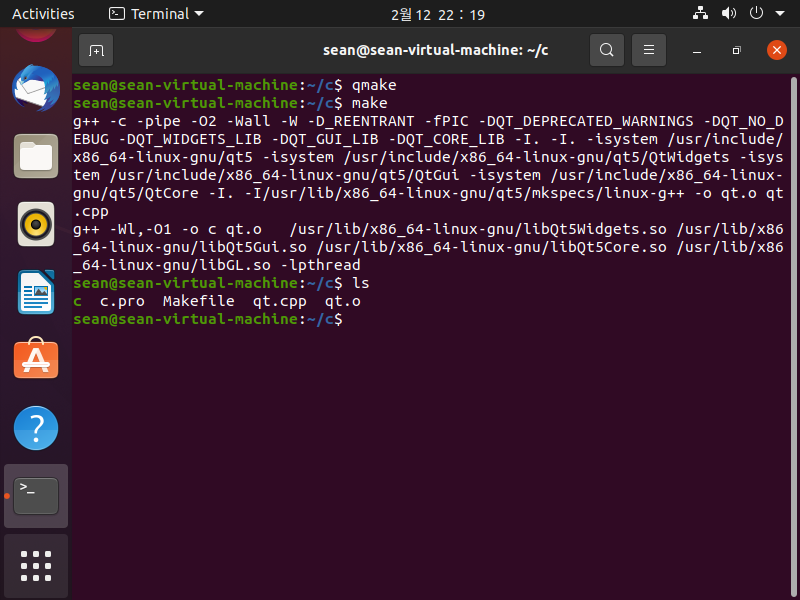This screenshot has height=600, width=800.
Task: Click the partially hidden top dock icon
Action: pyautogui.click(x=36, y=34)
